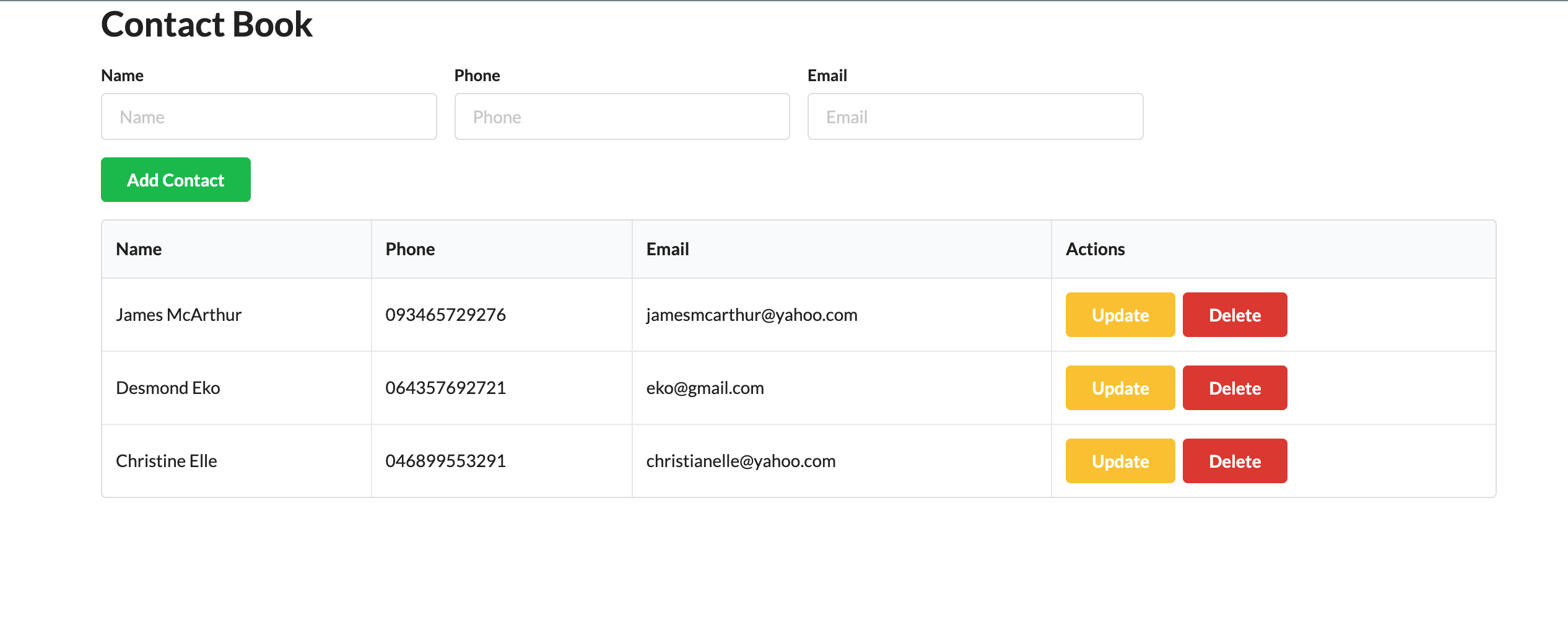Click inside the Name input field
Screen dimensions: 1568x617
(269, 116)
